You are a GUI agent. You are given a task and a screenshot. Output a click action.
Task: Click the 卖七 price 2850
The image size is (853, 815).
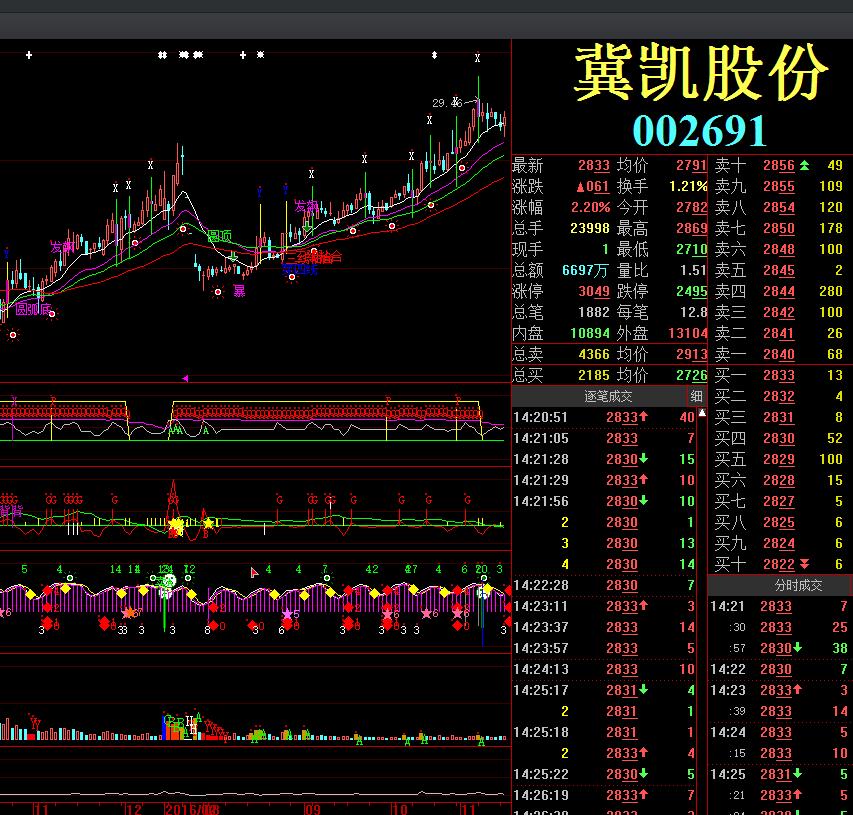[778, 229]
